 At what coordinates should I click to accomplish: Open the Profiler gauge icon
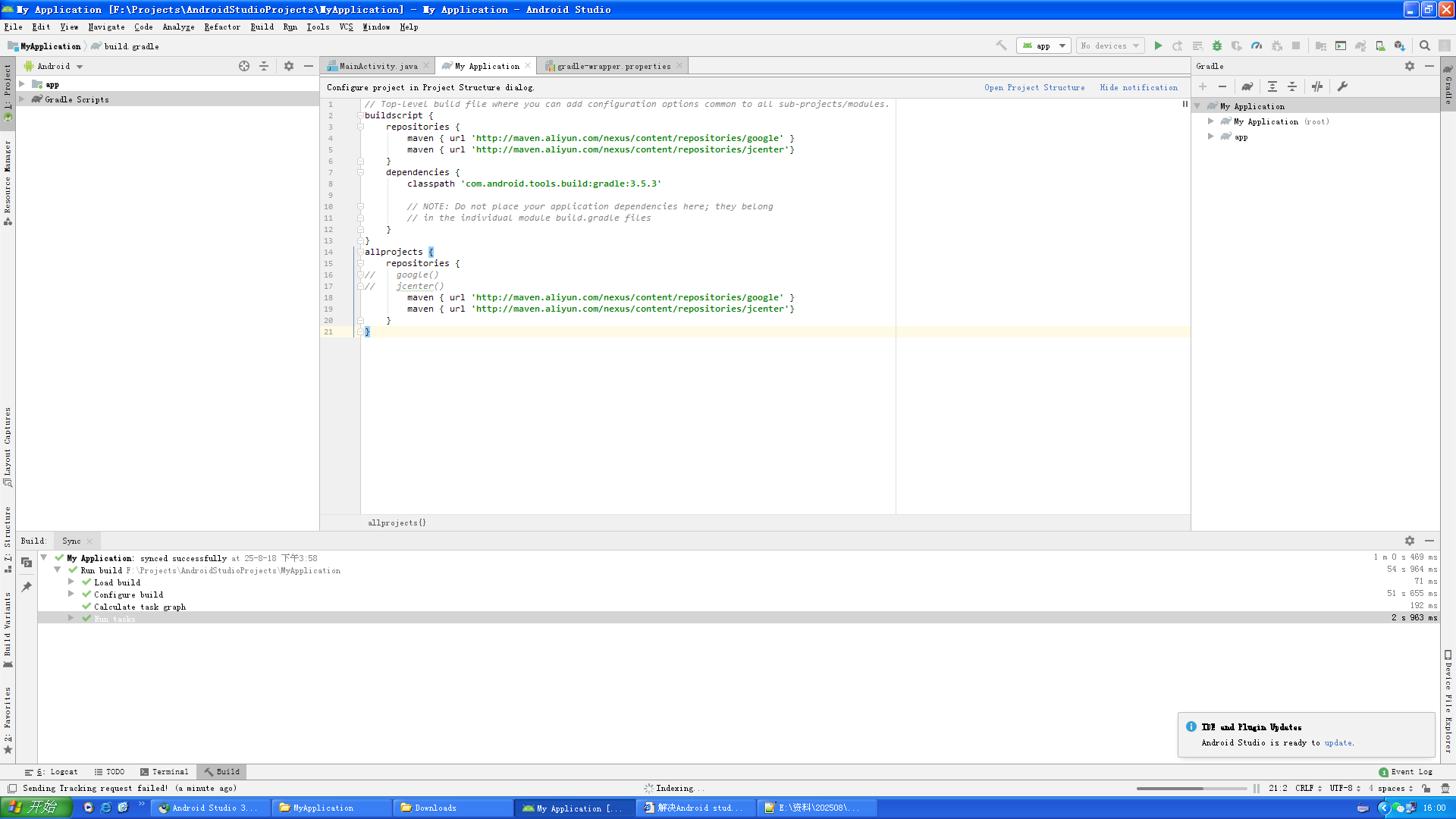click(1257, 45)
